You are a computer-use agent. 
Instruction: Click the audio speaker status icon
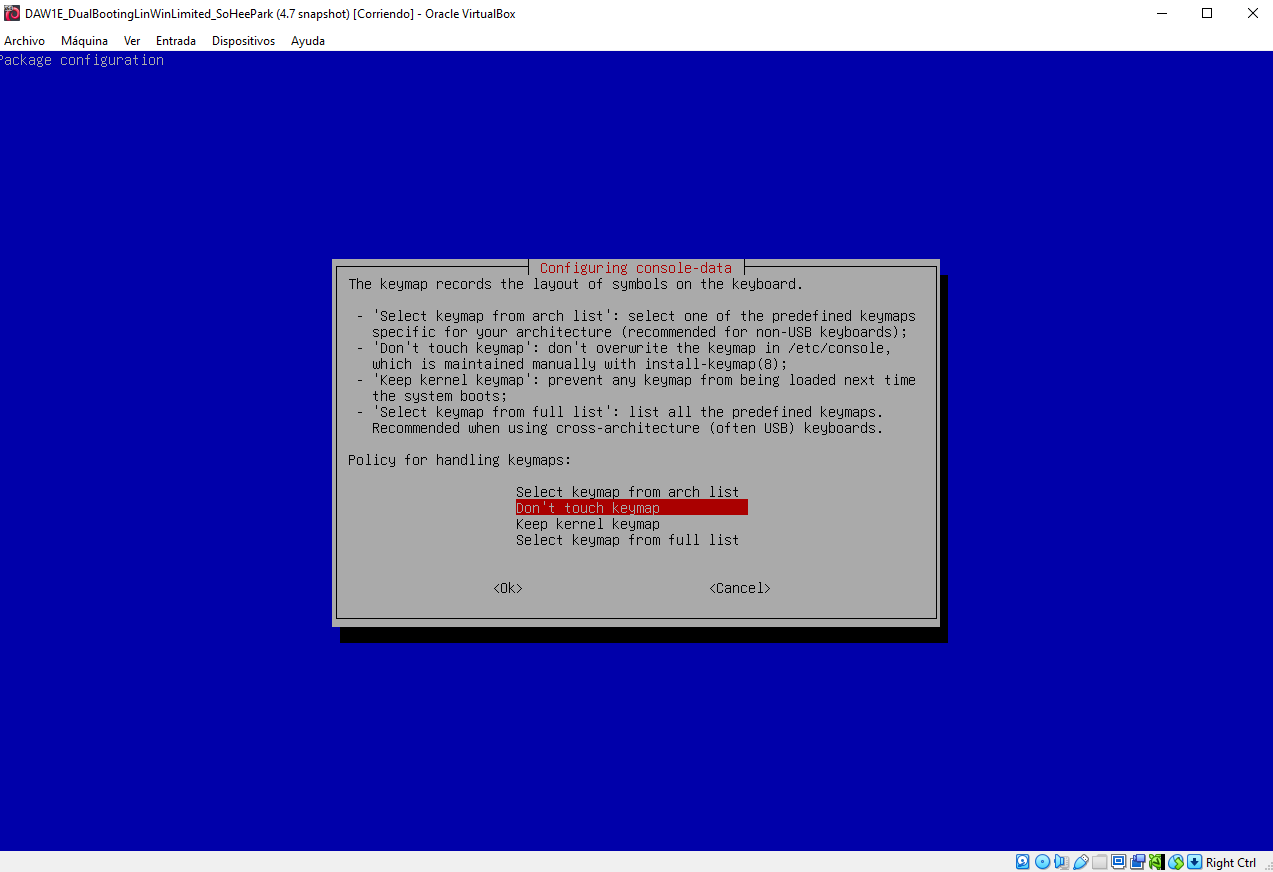[x=1061, y=862]
